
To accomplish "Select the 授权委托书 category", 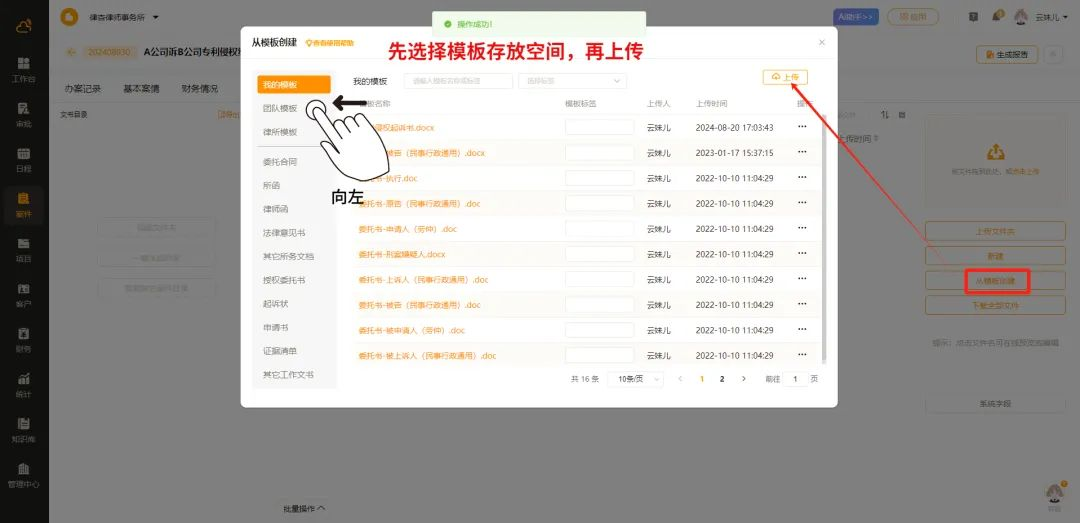I will (284, 280).
